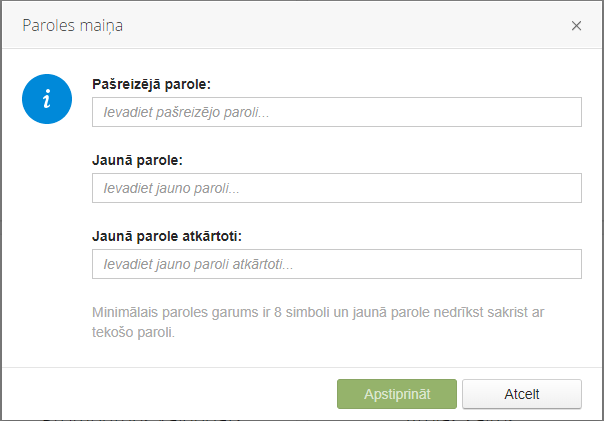Confirm with the green Apstiprināt button
Image resolution: width=604 pixels, height=421 pixels.
click(397, 394)
